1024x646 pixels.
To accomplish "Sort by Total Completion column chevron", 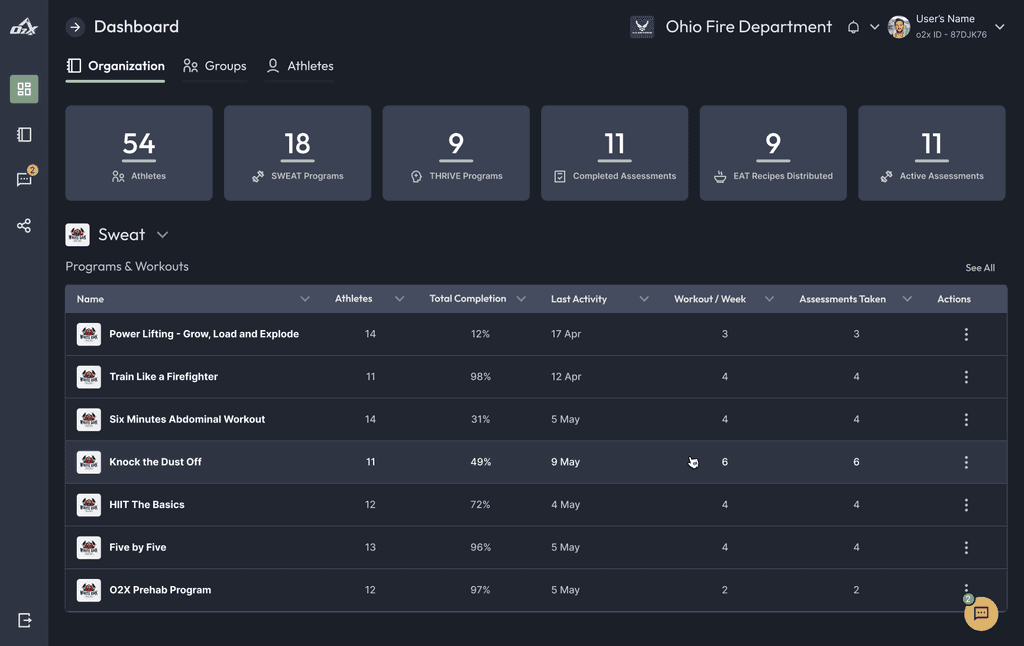I will coord(521,299).
